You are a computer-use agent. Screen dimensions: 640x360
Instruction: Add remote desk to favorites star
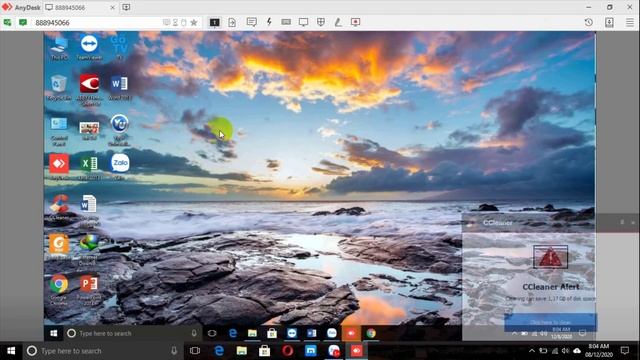pyautogui.click(x=194, y=22)
